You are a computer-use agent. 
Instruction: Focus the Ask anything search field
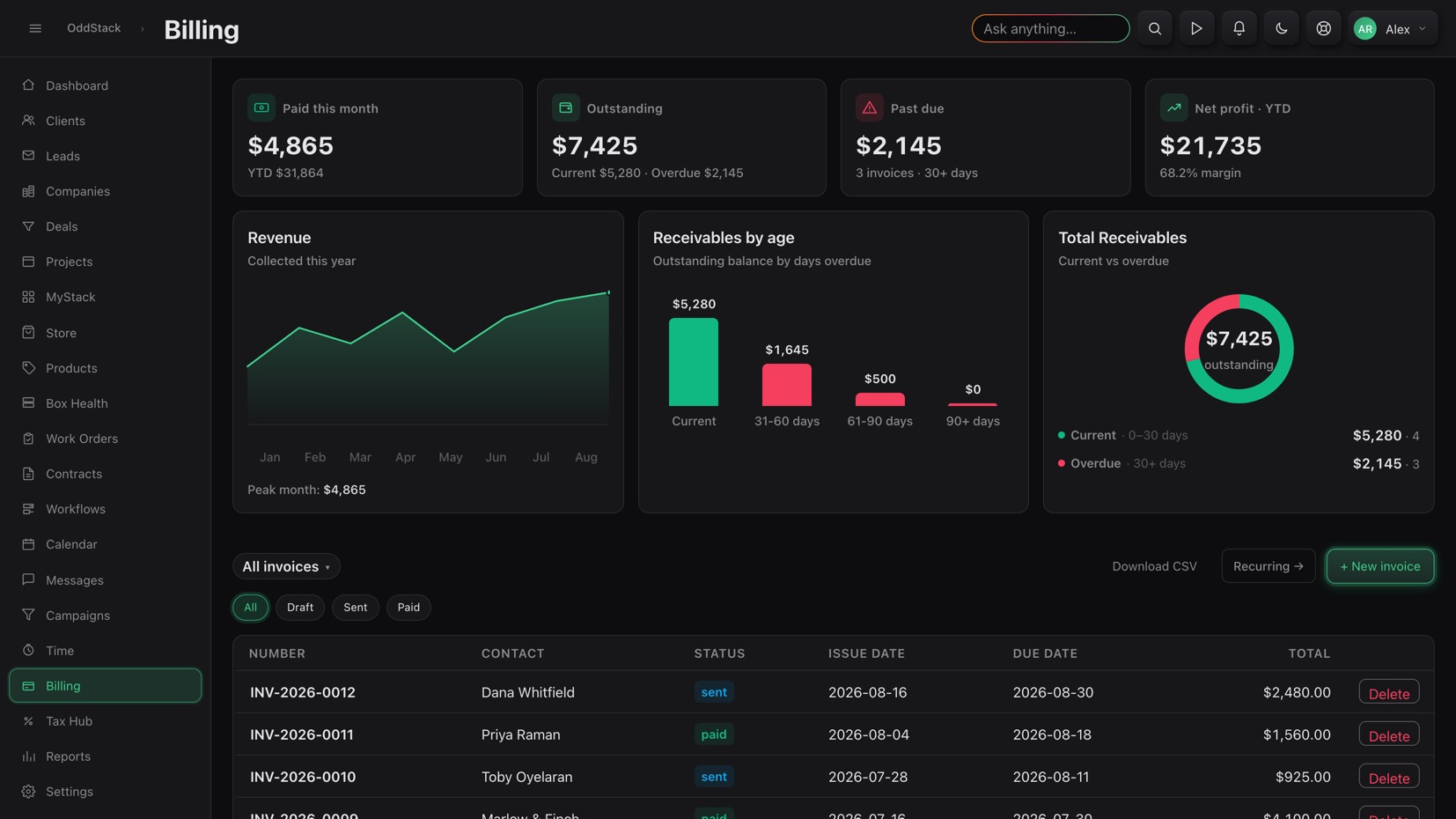1050,28
